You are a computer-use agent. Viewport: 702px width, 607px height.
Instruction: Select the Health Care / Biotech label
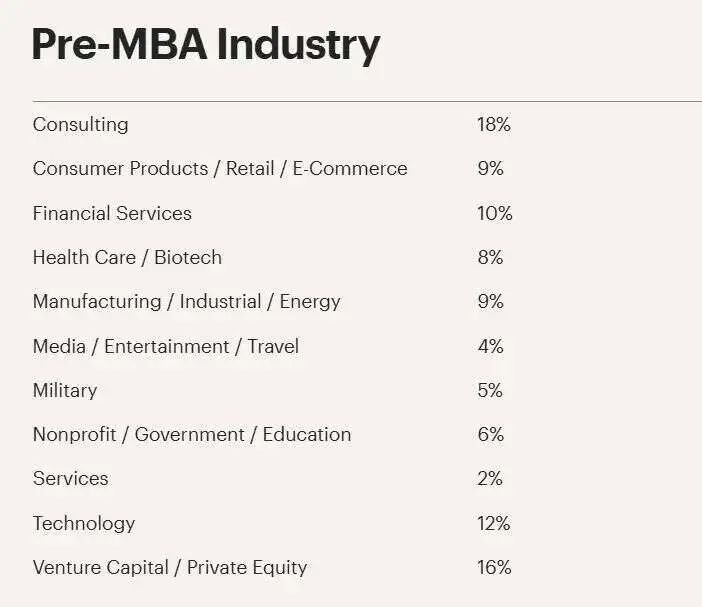(127, 257)
